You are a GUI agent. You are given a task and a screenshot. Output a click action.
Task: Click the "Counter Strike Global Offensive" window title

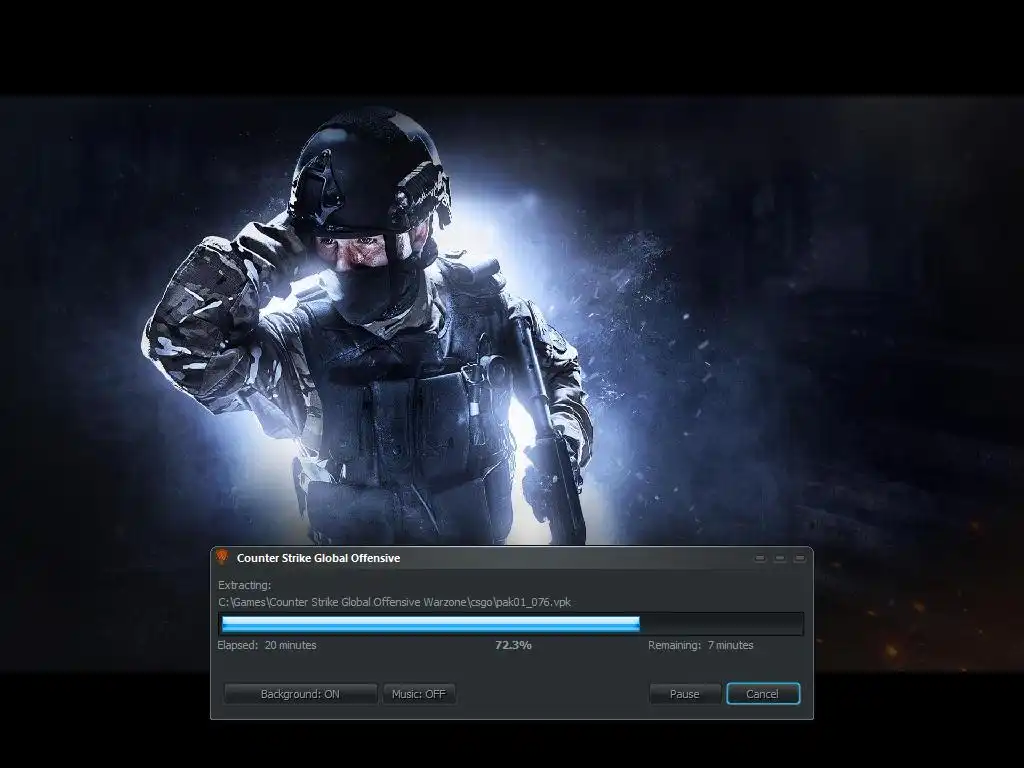(x=318, y=558)
